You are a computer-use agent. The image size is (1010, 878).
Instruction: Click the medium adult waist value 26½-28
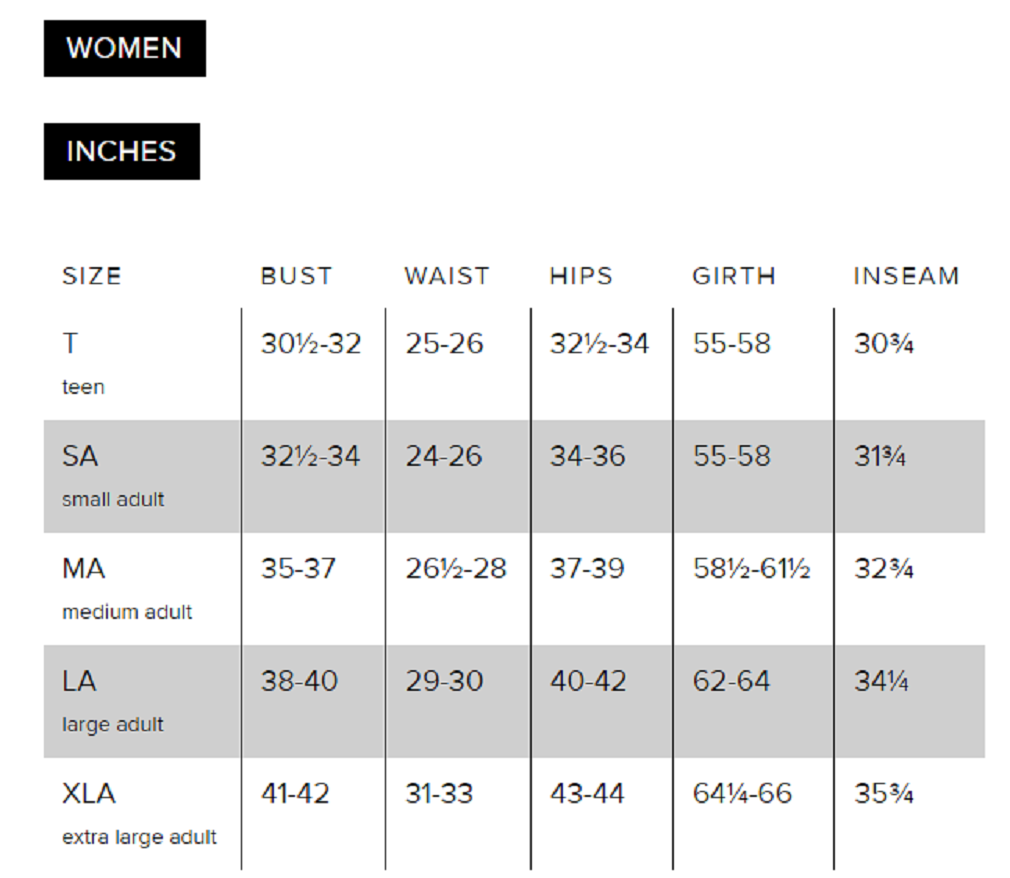(x=456, y=569)
